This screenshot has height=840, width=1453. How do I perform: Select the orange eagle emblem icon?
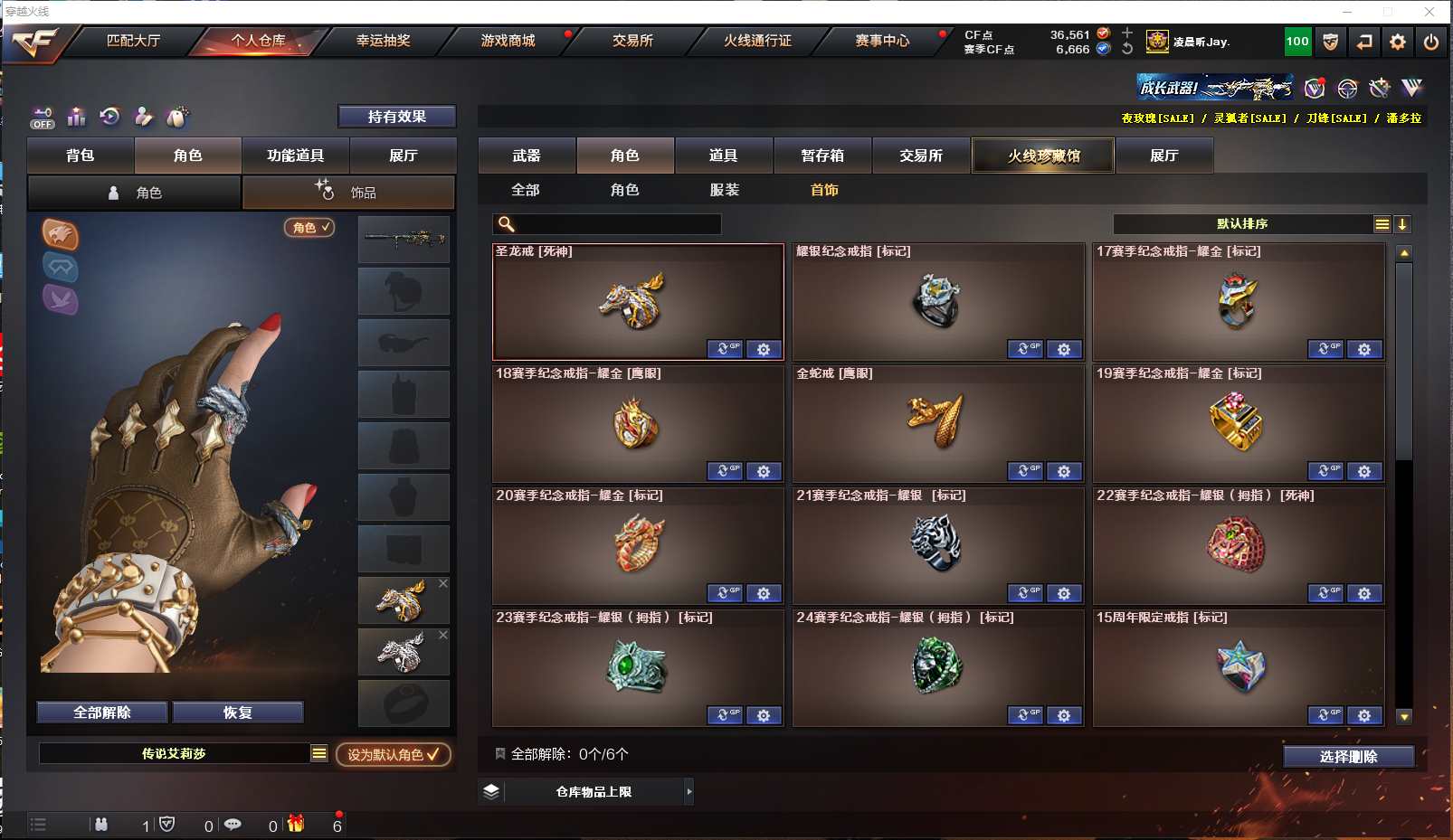pos(61,234)
